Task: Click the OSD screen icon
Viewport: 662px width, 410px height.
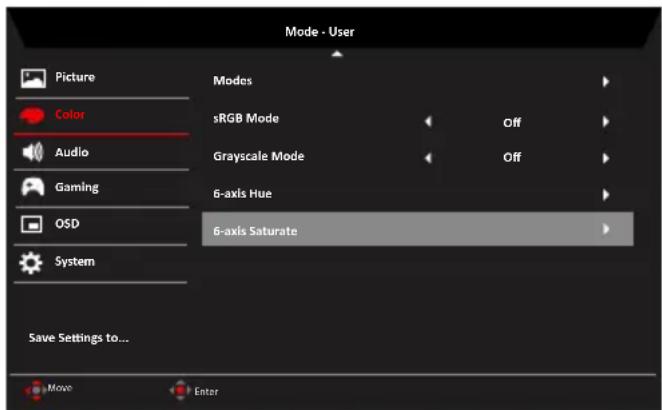Action: click(32, 224)
